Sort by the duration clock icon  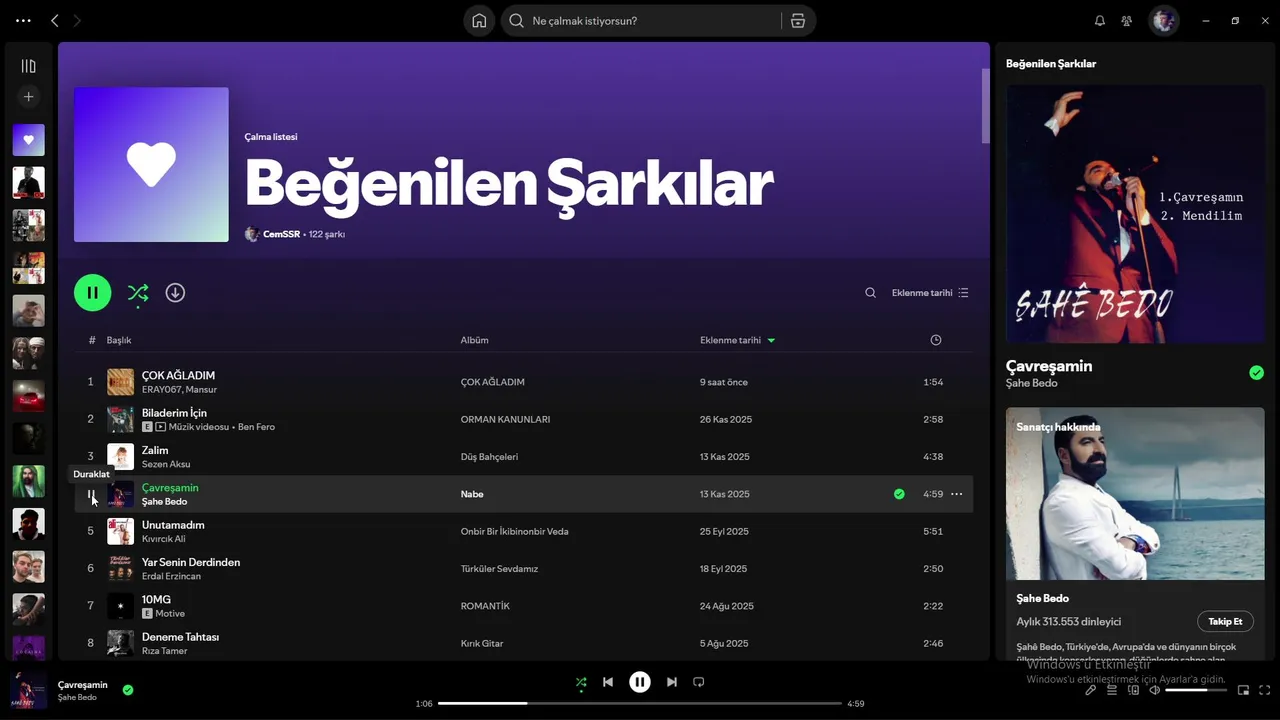click(936, 340)
